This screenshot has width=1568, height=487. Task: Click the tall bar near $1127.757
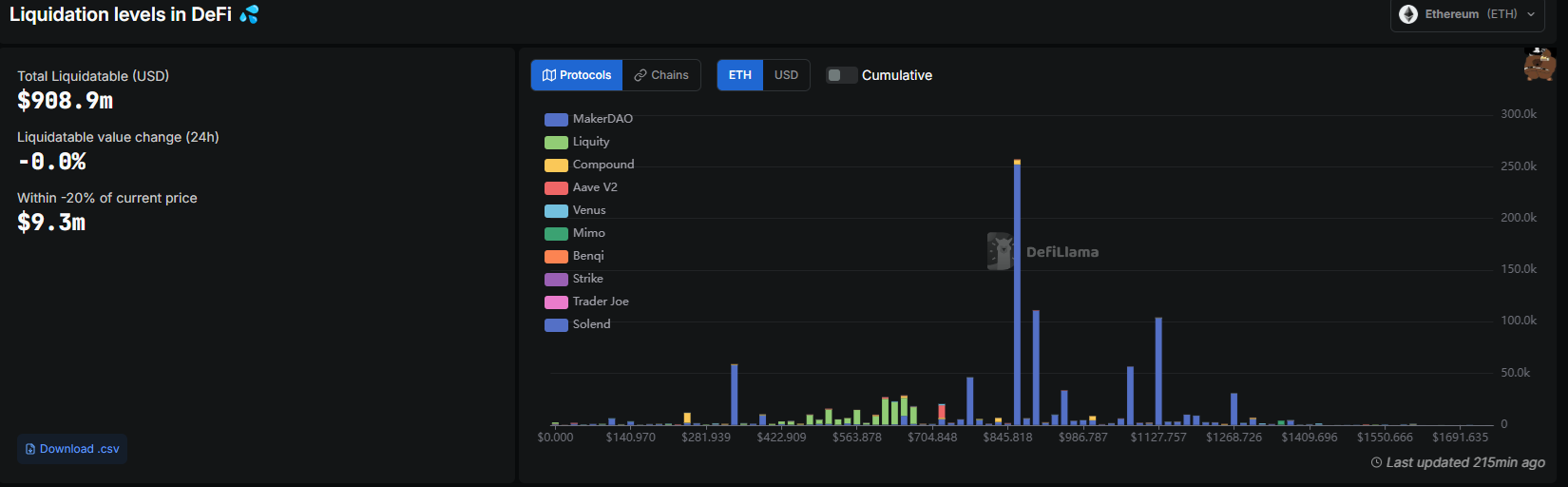(1158, 371)
